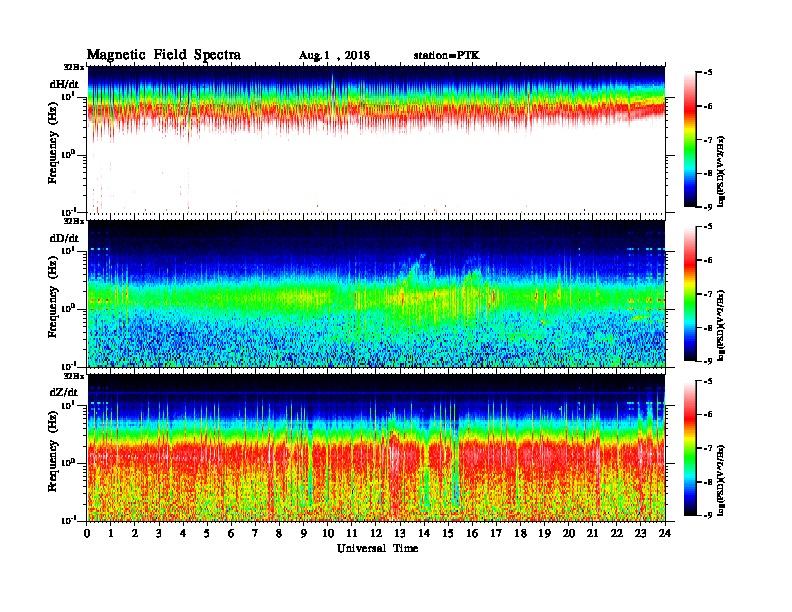Click the dZ/dt spectrogram plot area

(376, 448)
